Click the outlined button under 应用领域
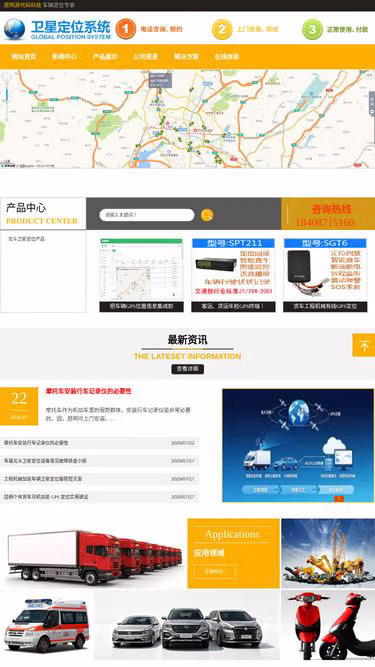This screenshot has width=375, height=667. 215,571
